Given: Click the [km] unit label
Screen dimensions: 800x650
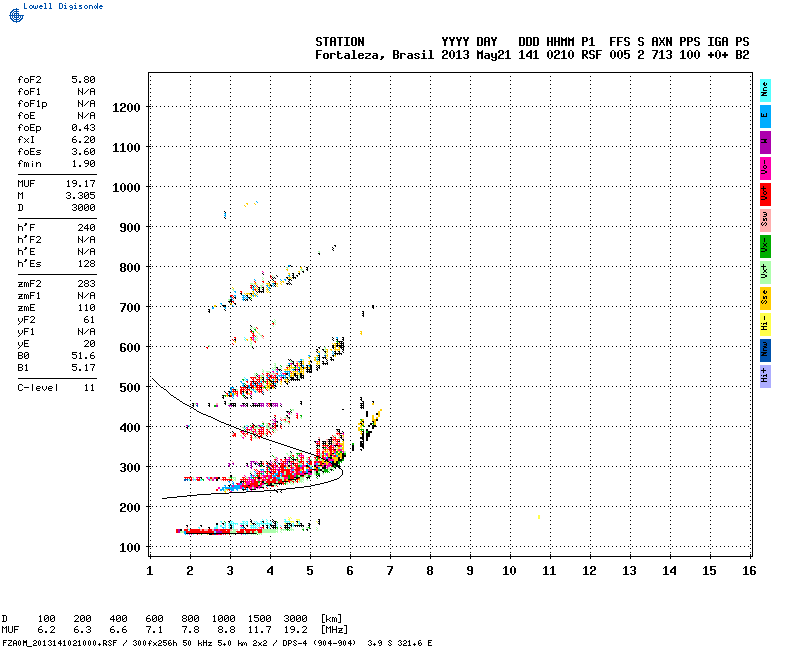Looking at the screenshot, I should (331, 619).
